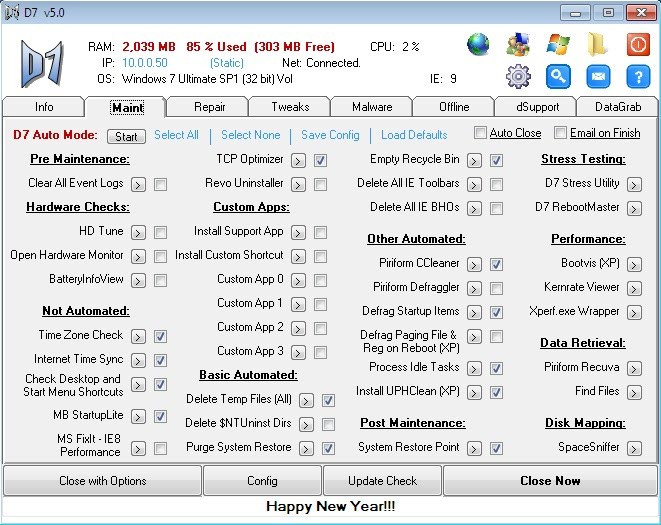Run Clear All Event Logs arrow button
Screen dimensions: 661x525
[138, 184]
